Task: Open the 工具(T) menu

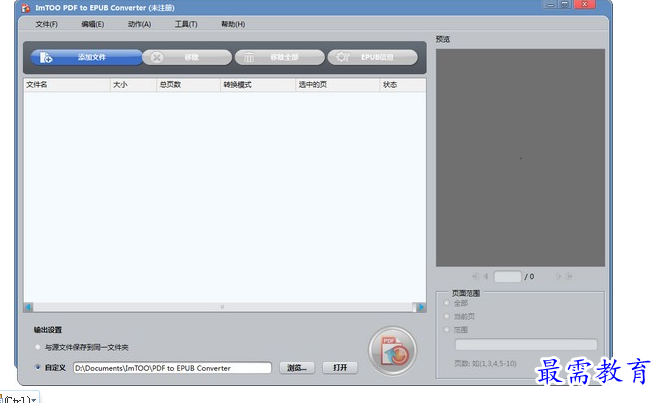Action: click(186, 24)
